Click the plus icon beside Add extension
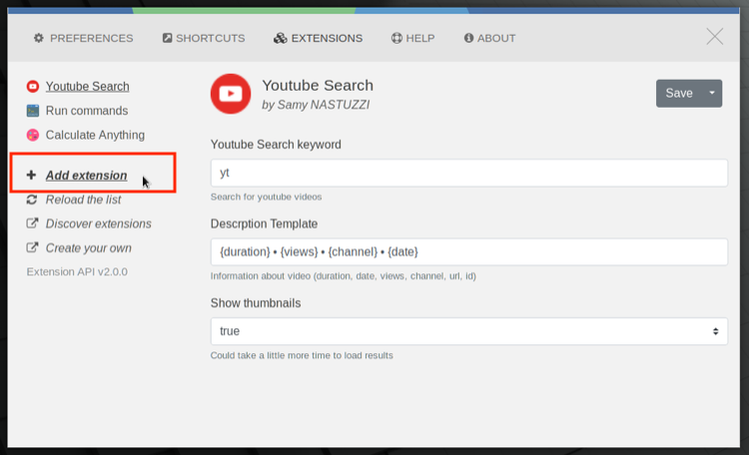Viewport: 749px width, 455px height. pyautogui.click(x=31, y=175)
